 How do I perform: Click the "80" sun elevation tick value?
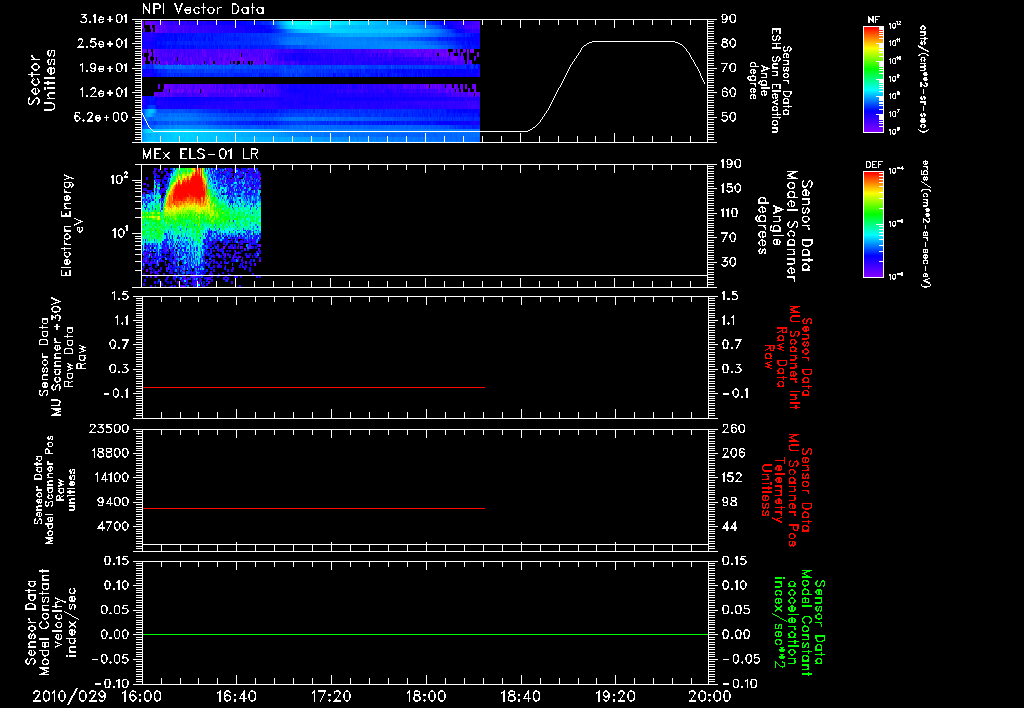tap(728, 43)
